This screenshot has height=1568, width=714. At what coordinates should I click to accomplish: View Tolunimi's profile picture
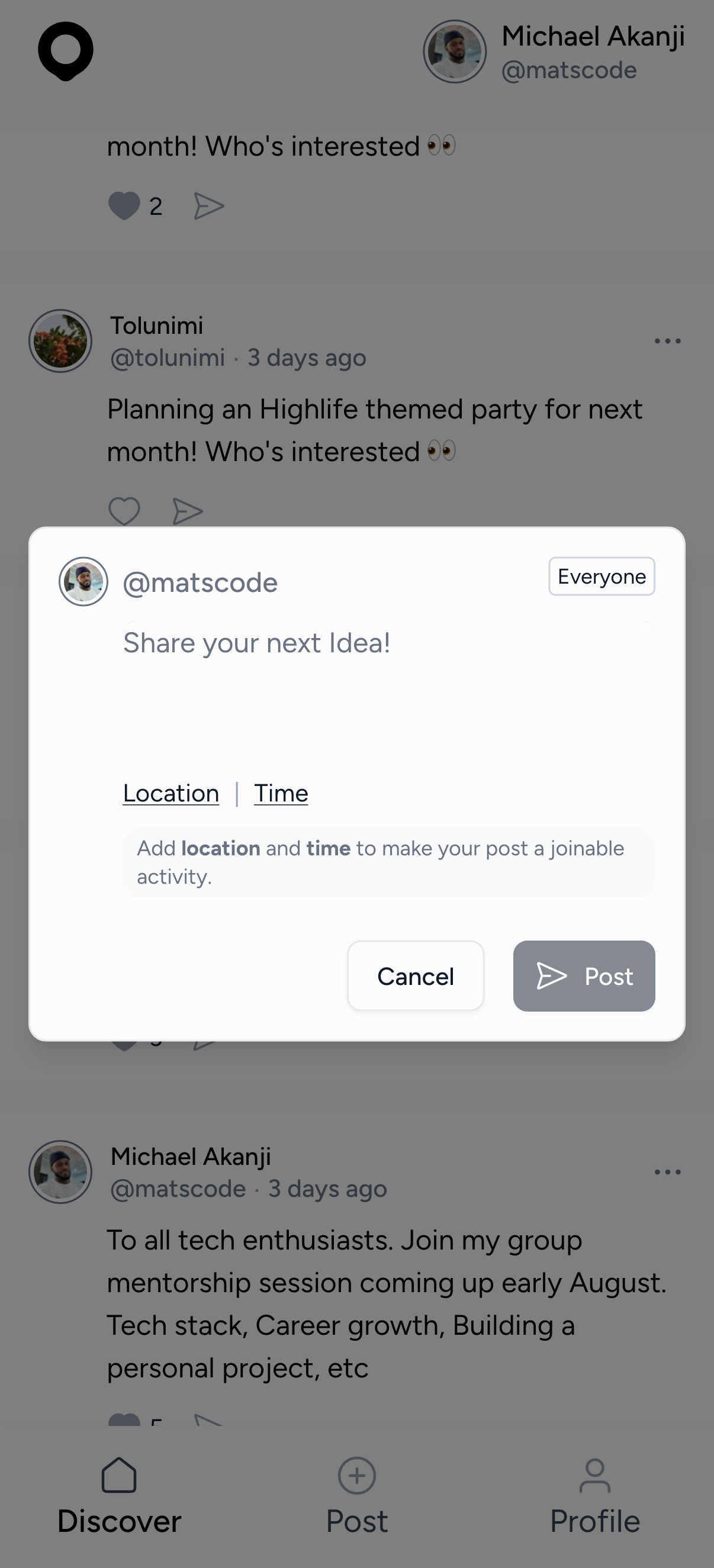coord(60,341)
